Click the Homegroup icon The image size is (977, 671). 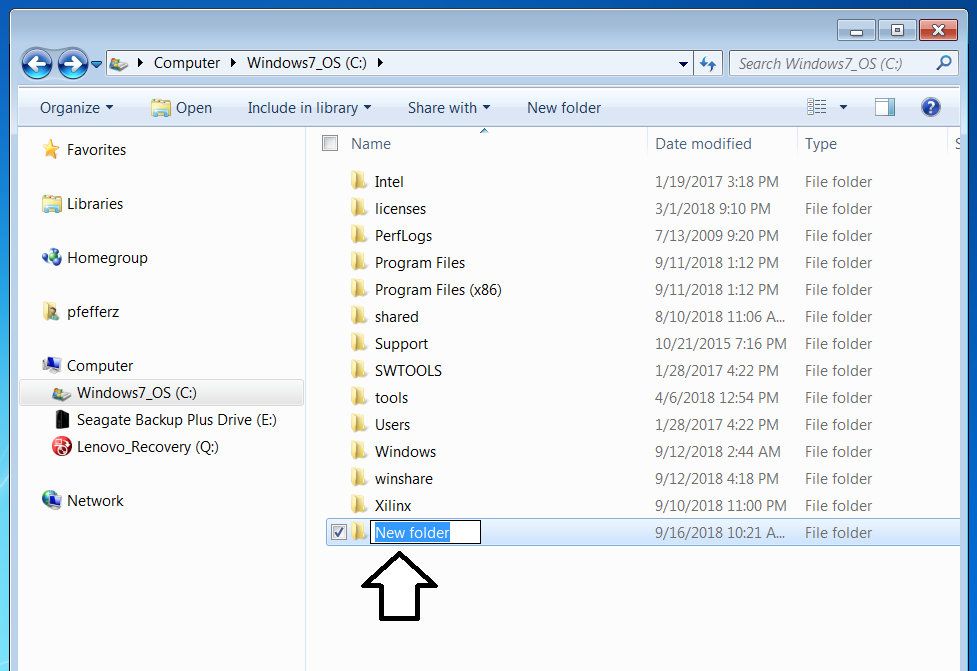coord(52,257)
